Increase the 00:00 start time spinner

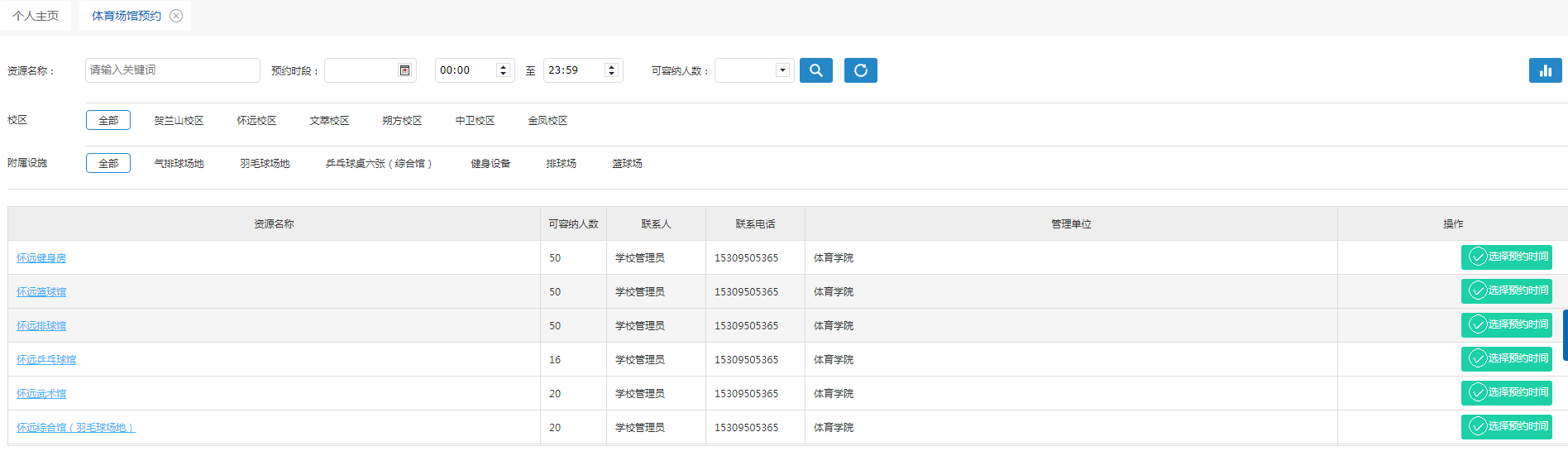[x=503, y=67]
